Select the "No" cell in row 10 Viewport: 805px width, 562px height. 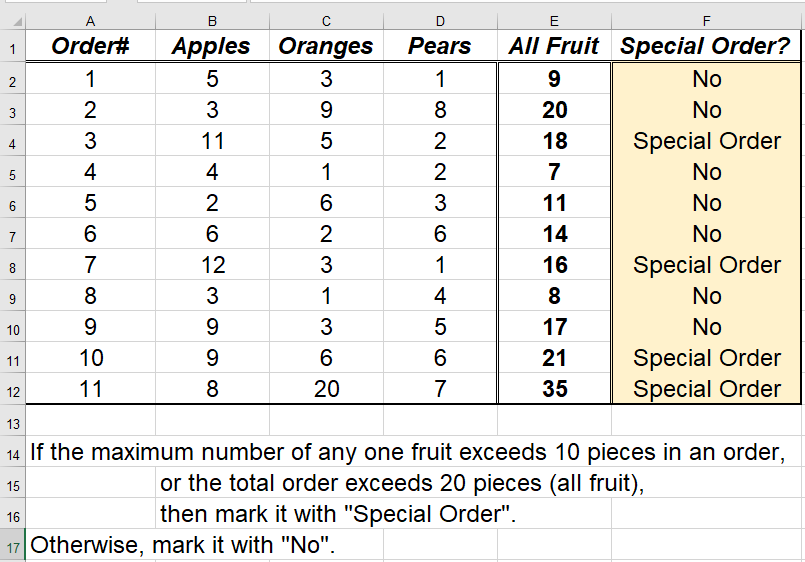[x=707, y=327]
